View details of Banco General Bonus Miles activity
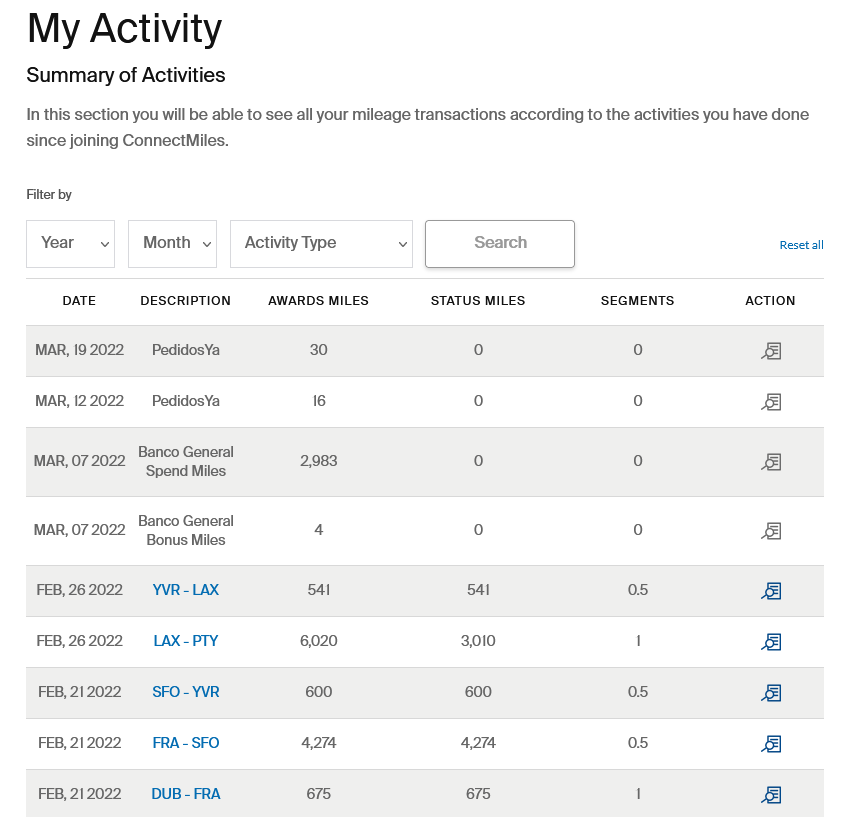The image size is (855, 817). pyautogui.click(x=770, y=531)
